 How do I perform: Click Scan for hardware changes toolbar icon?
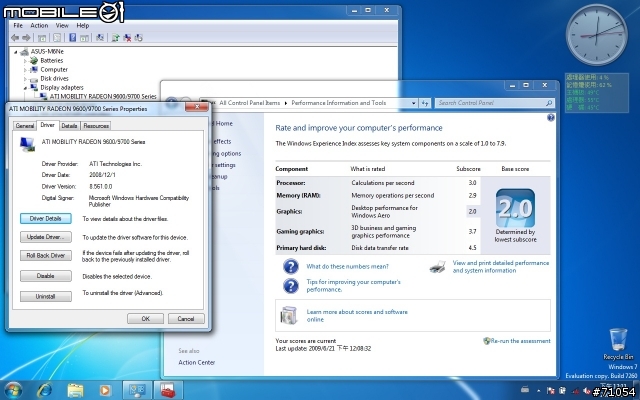[100, 38]
